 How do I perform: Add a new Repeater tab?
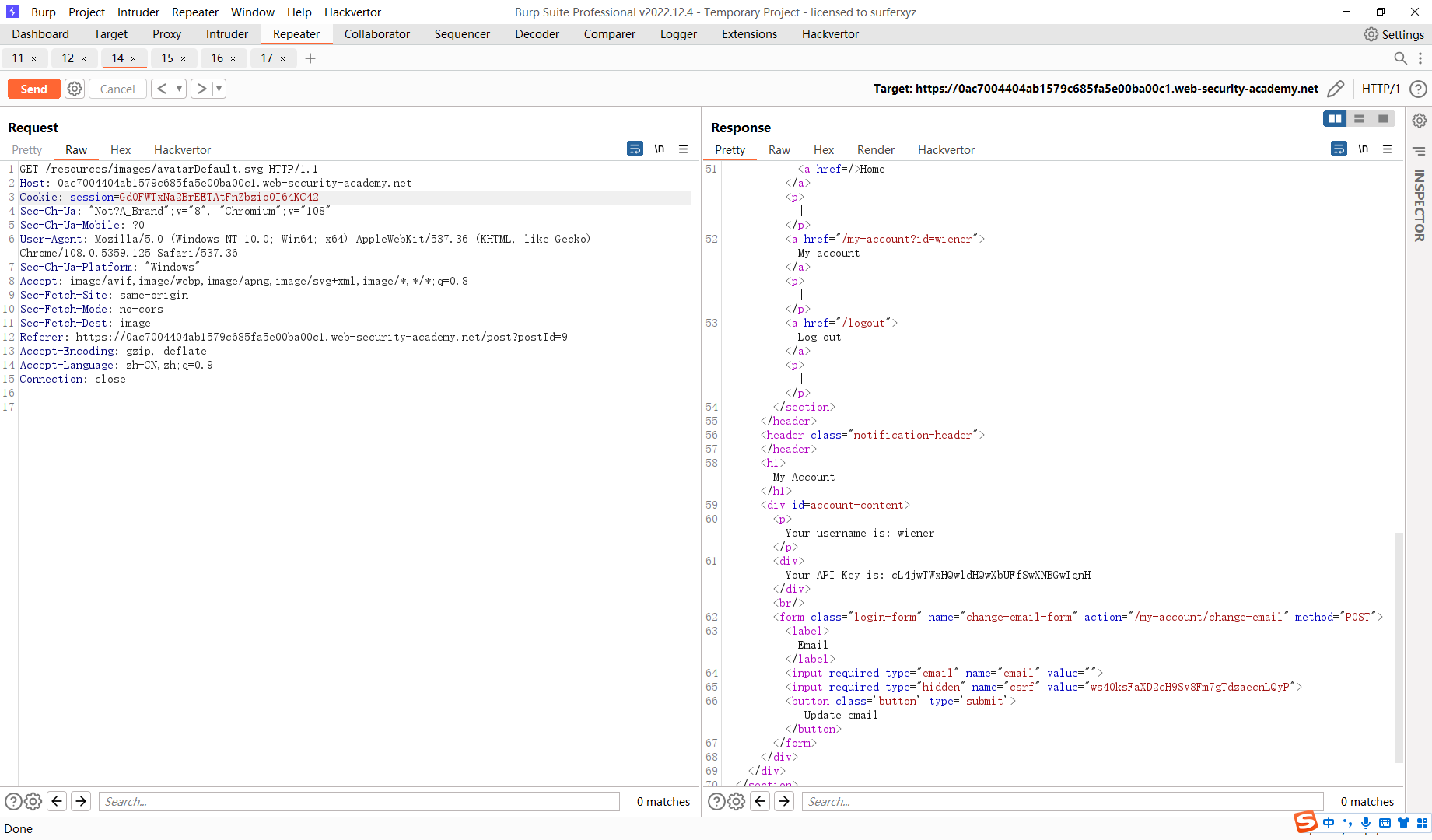click(310, 58)
